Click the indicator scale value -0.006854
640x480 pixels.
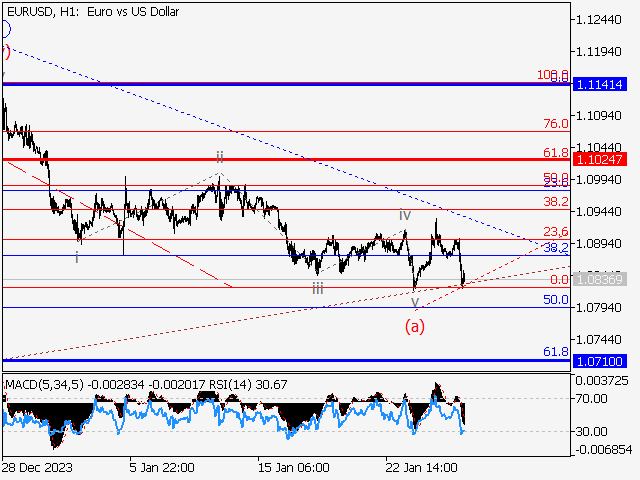tap(604, 450)
